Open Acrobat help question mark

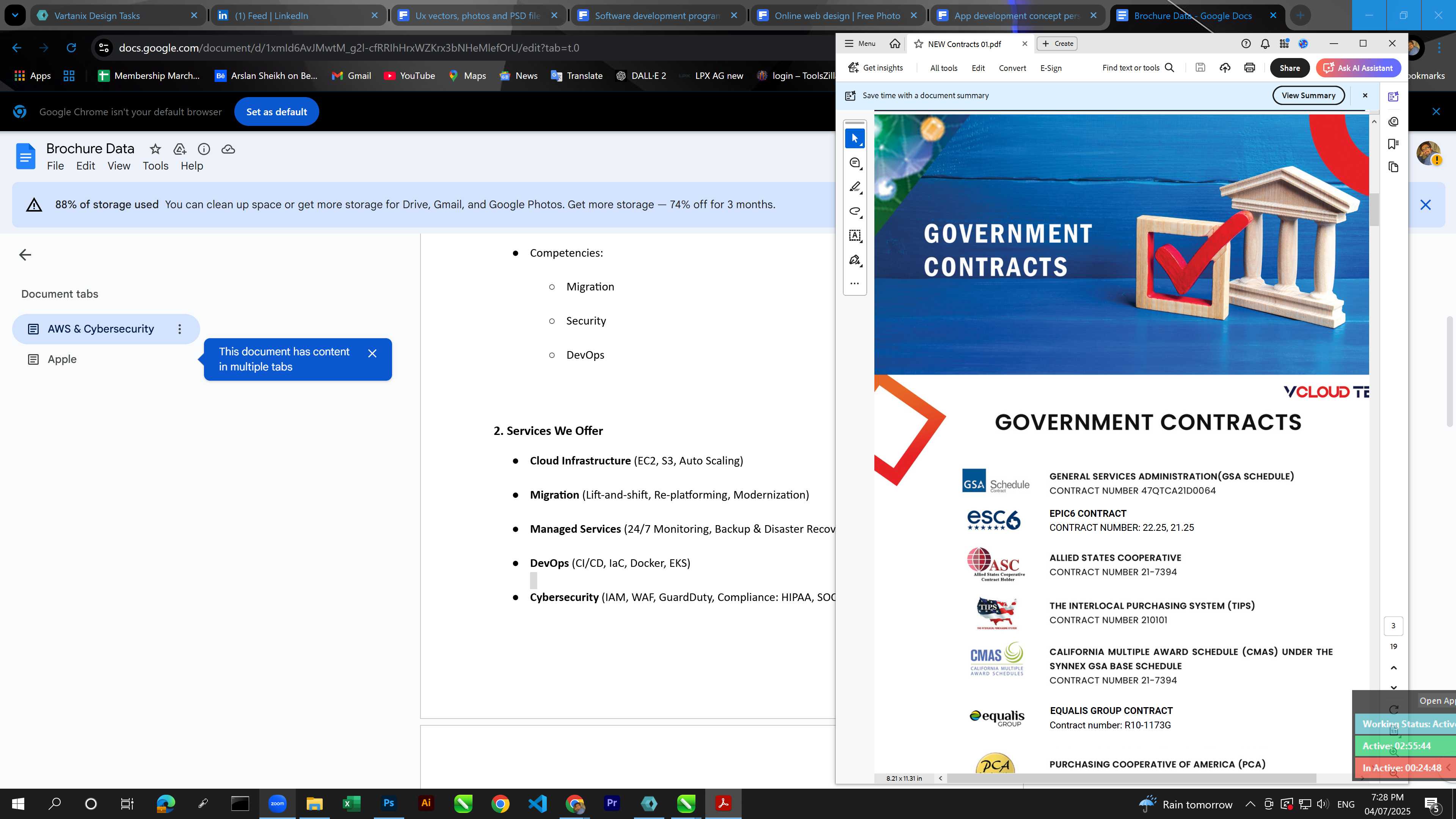coord(1246,44)
